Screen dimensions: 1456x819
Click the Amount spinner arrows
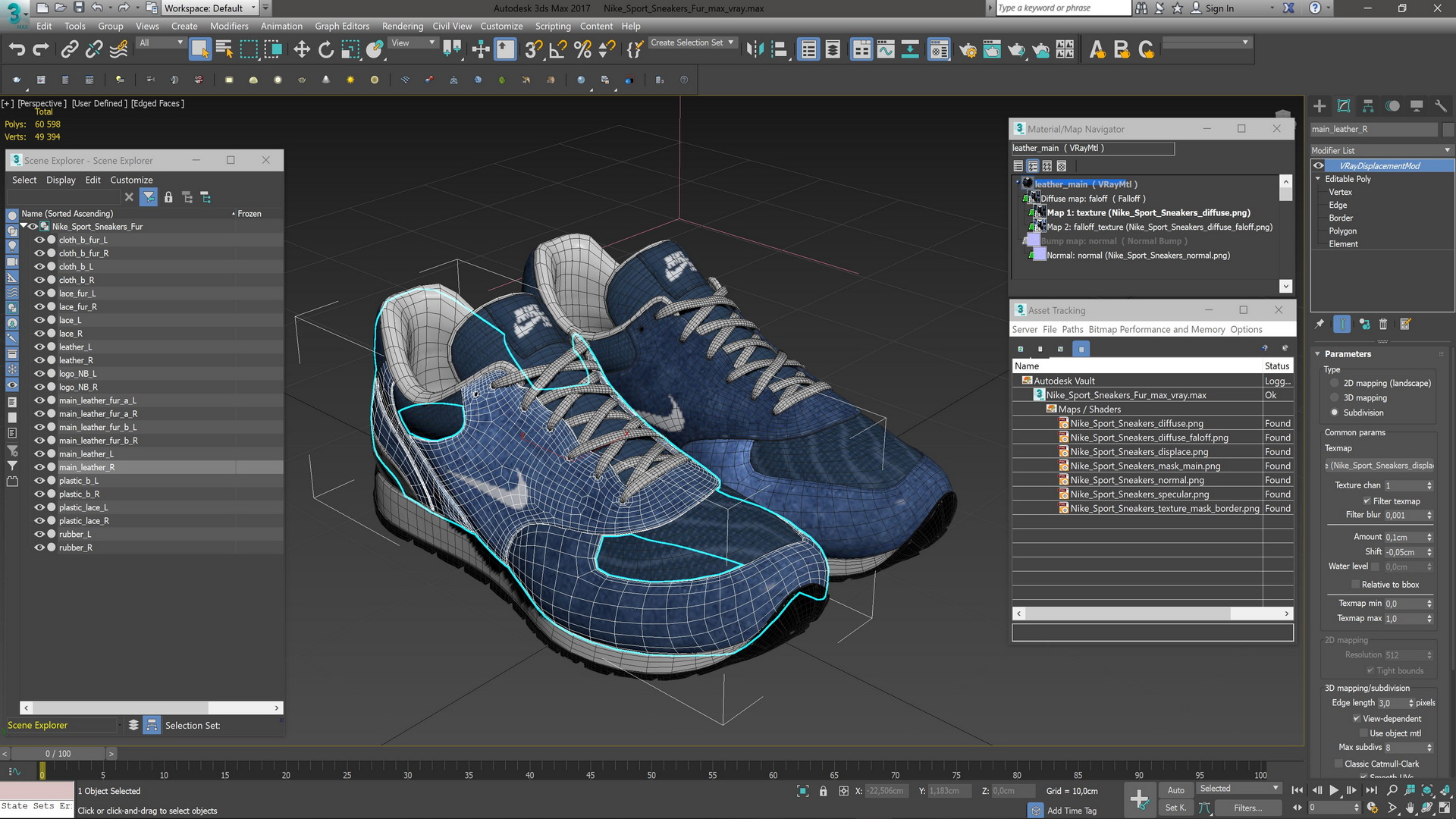point(1429,538)
